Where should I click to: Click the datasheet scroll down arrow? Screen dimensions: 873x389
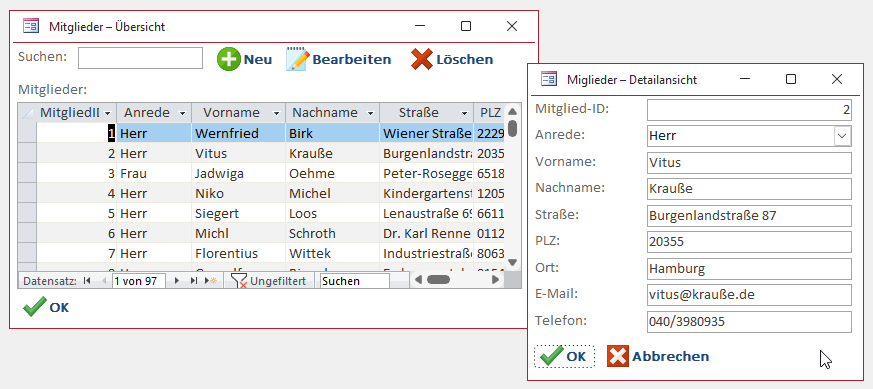click(512, 263)
